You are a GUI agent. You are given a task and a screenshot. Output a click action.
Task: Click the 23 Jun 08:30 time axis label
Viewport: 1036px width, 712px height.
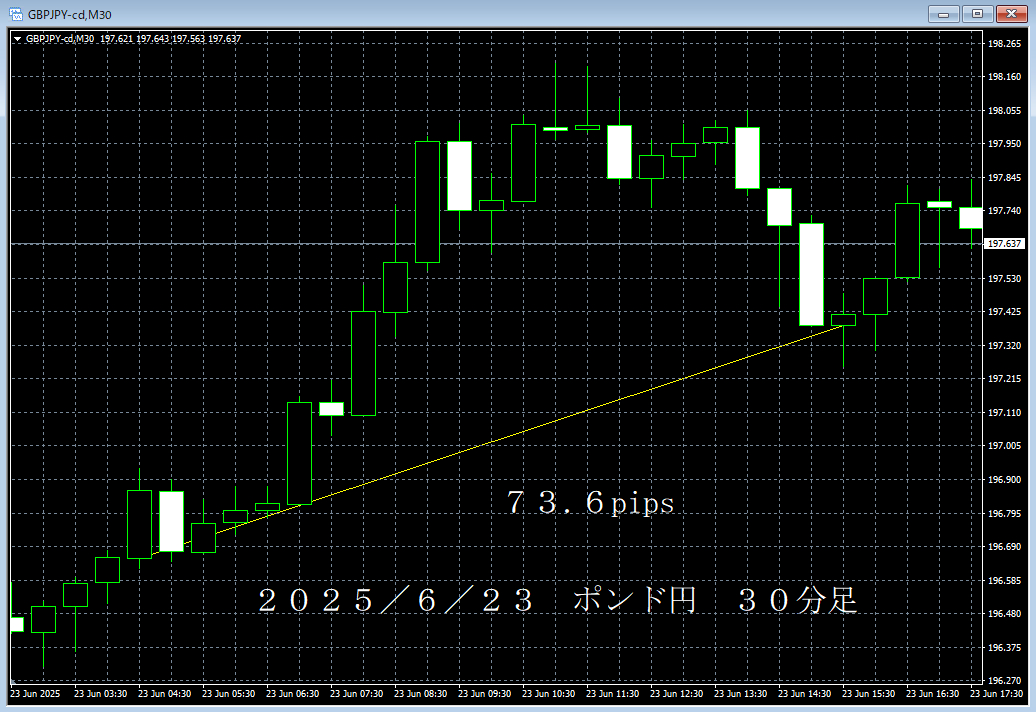point(418,693)
